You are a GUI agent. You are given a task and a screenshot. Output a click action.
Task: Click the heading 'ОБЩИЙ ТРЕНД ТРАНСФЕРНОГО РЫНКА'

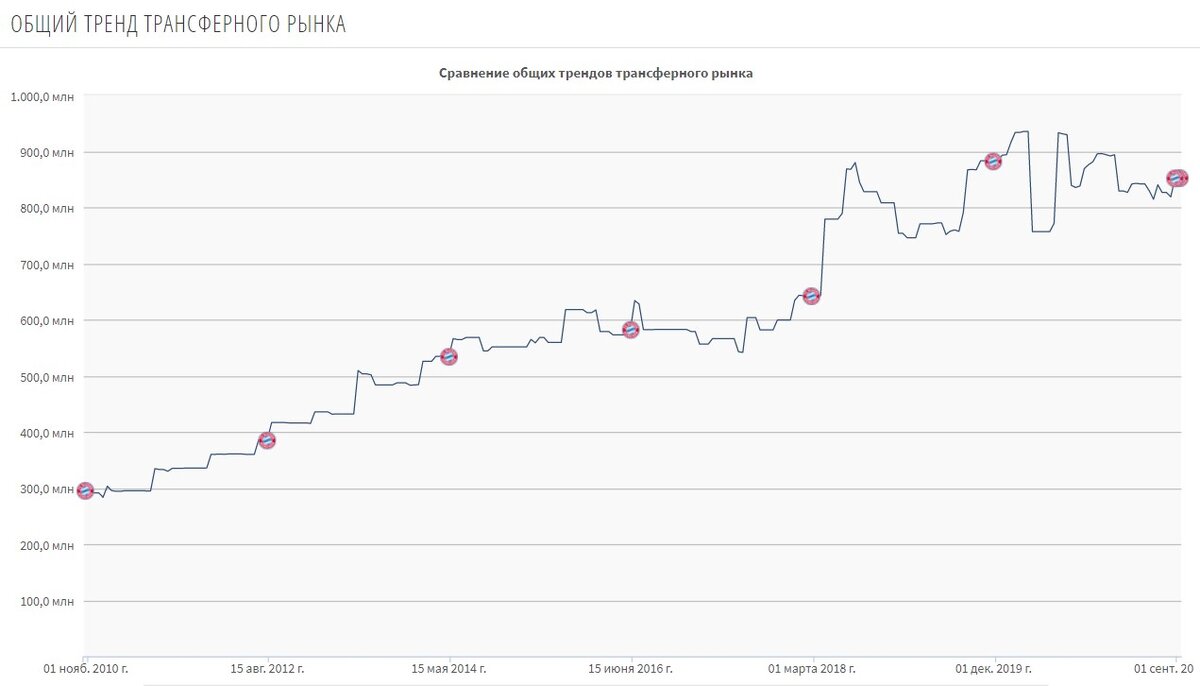click(178, 25)
